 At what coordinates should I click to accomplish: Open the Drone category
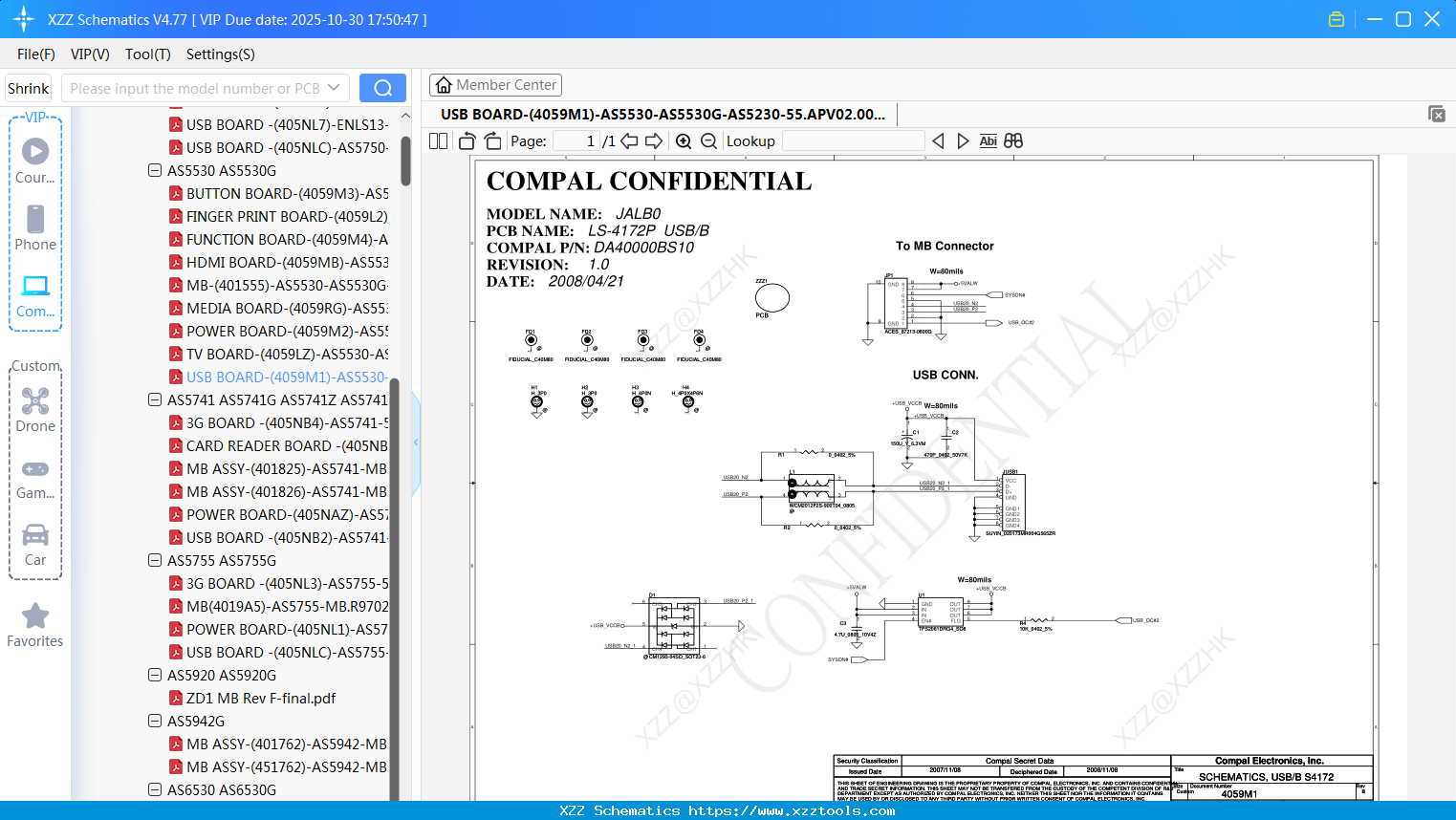coord(35,410)
